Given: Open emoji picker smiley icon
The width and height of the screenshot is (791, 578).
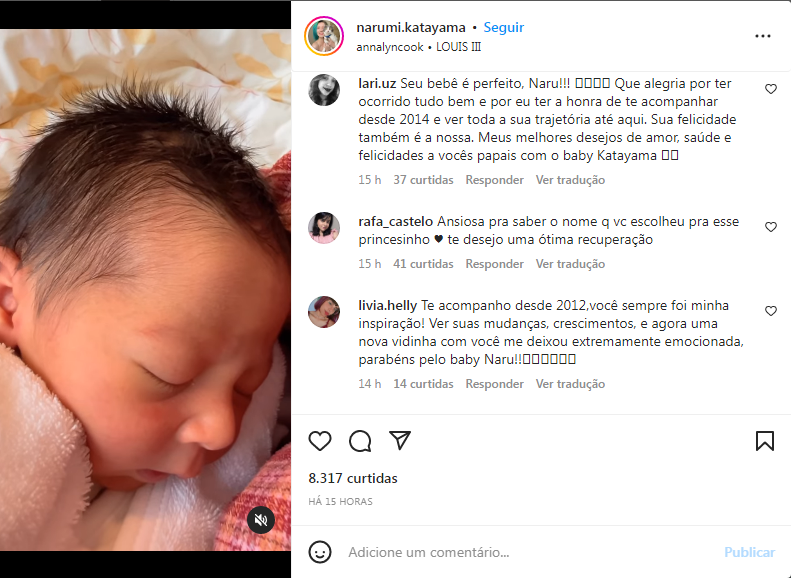Looking at the screenshot, I should [320, 552].
